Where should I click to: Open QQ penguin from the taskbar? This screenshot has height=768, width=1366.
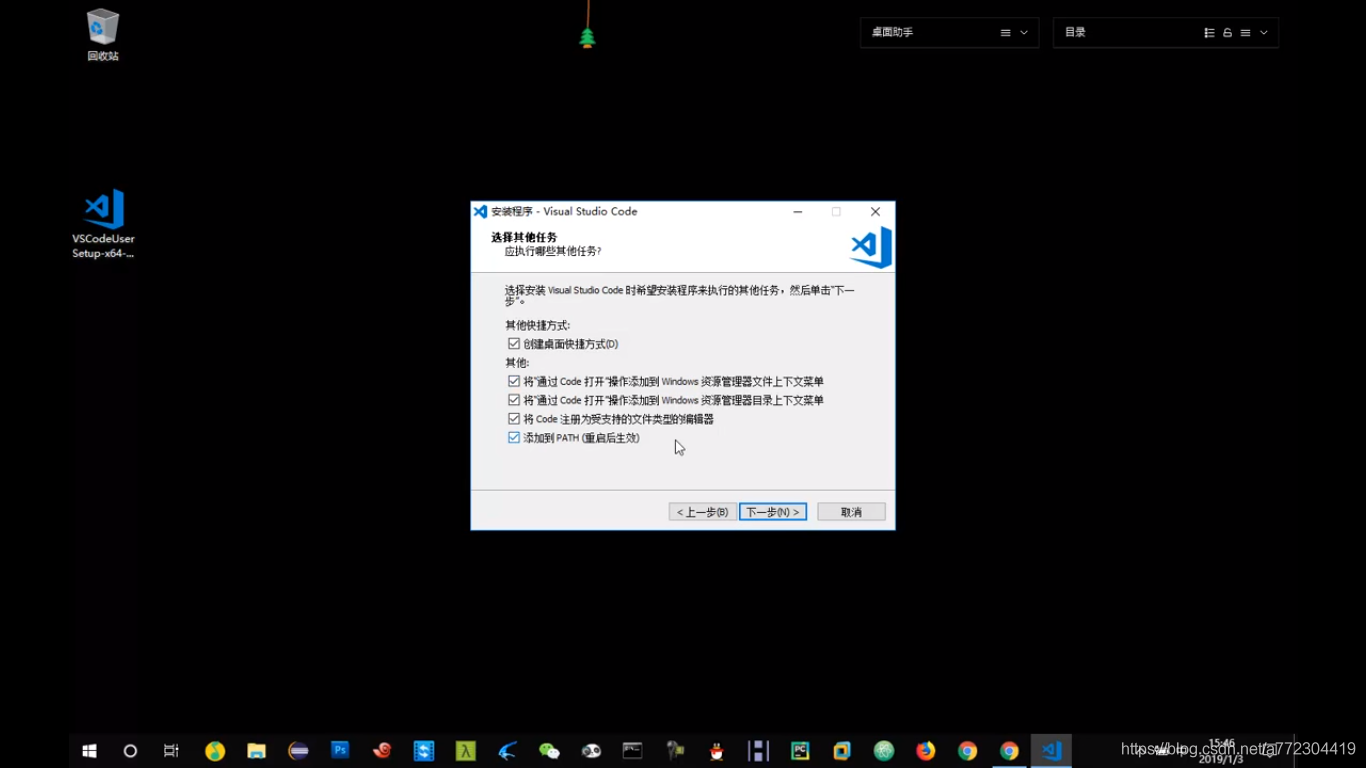[x=717, y=751]
